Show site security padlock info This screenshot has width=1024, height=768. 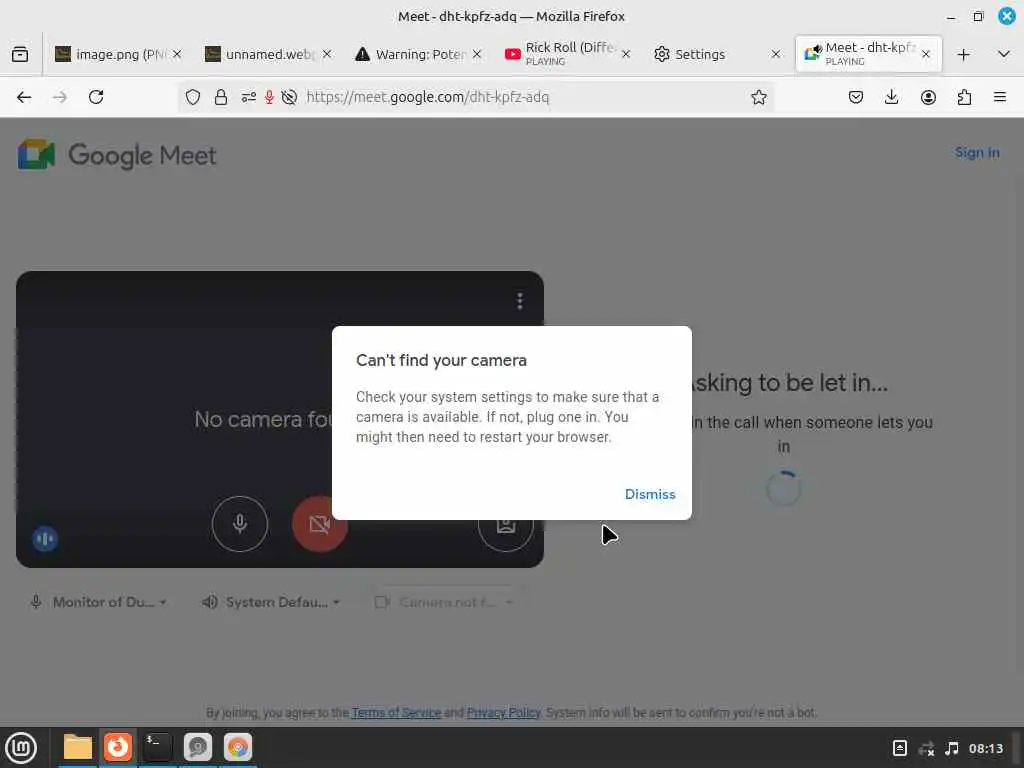pyautogui.click(x=221, y=97)
